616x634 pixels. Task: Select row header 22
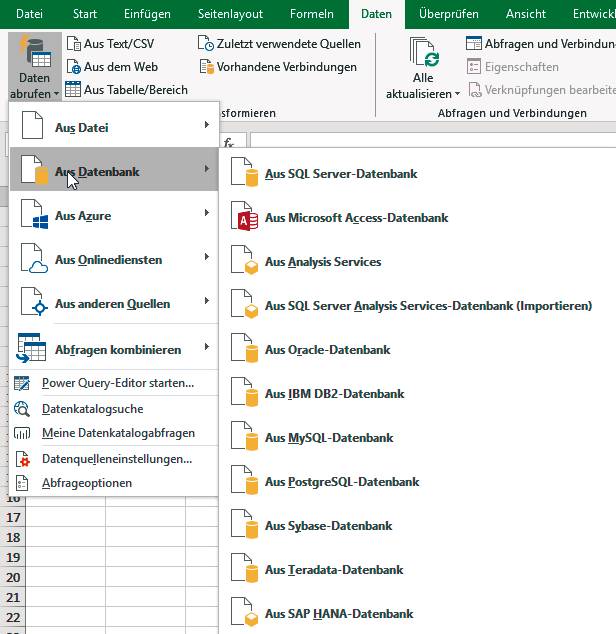(13, 617)
